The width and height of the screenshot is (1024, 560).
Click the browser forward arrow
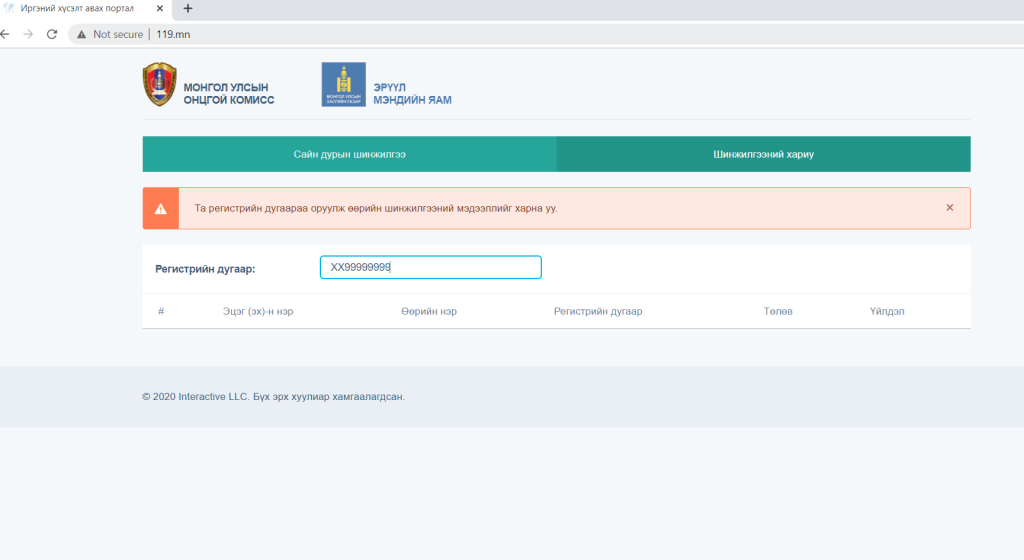point(28,34)
